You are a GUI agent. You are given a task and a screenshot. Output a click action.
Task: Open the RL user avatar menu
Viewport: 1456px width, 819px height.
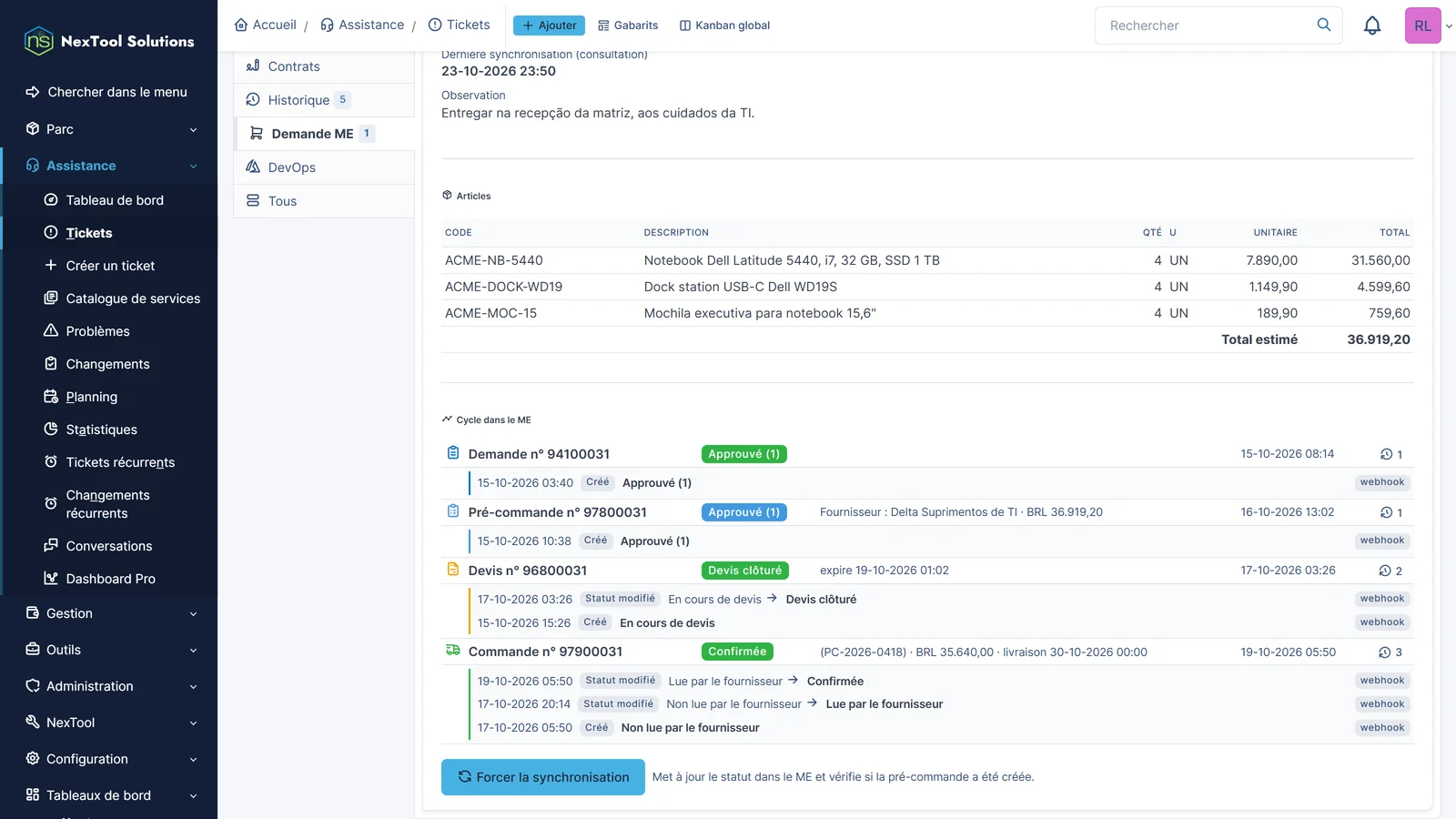(1422, 25)
